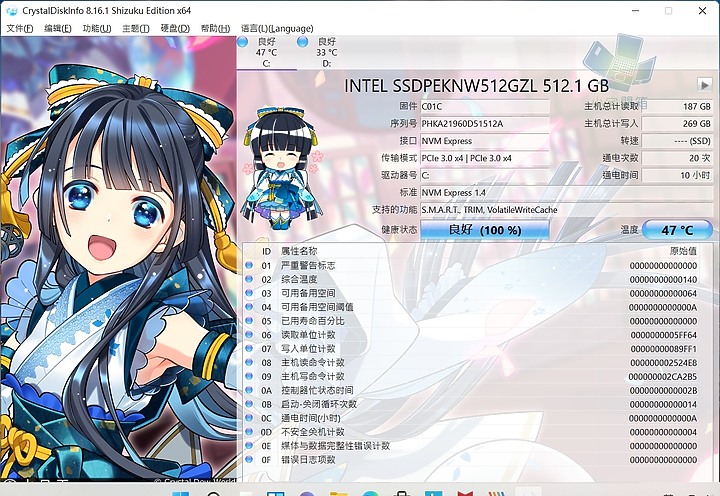Open the 功能(U) menu
The image size is (720, 496).
pos(97,28)
